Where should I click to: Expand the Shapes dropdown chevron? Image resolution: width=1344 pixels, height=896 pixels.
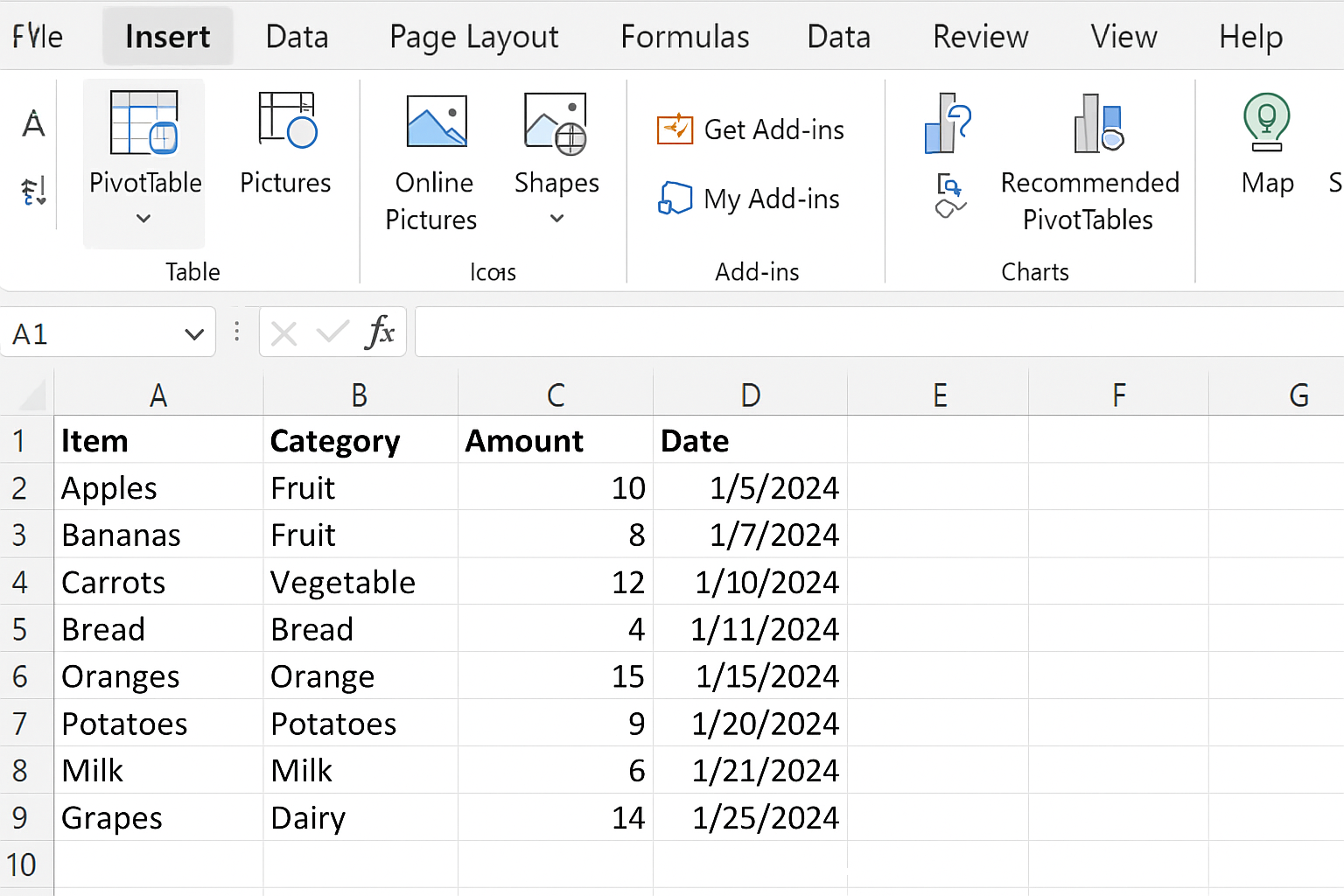[556, 219]
